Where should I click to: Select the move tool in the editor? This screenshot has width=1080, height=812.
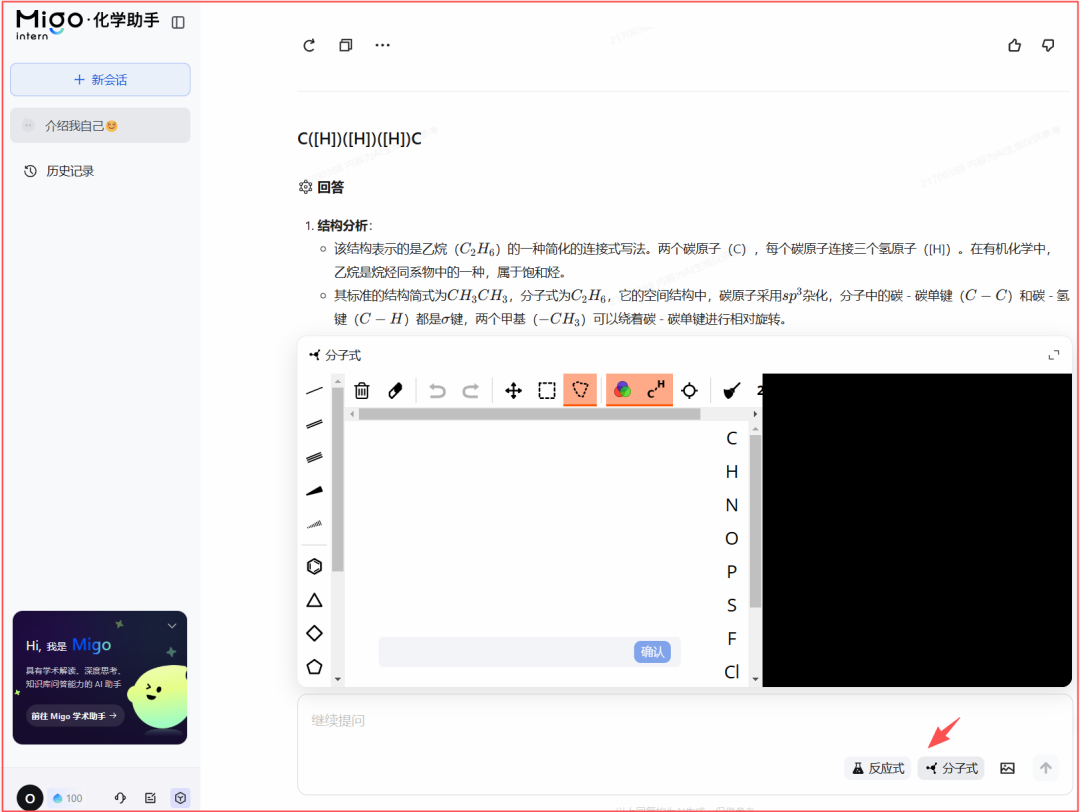coord(513,390)
